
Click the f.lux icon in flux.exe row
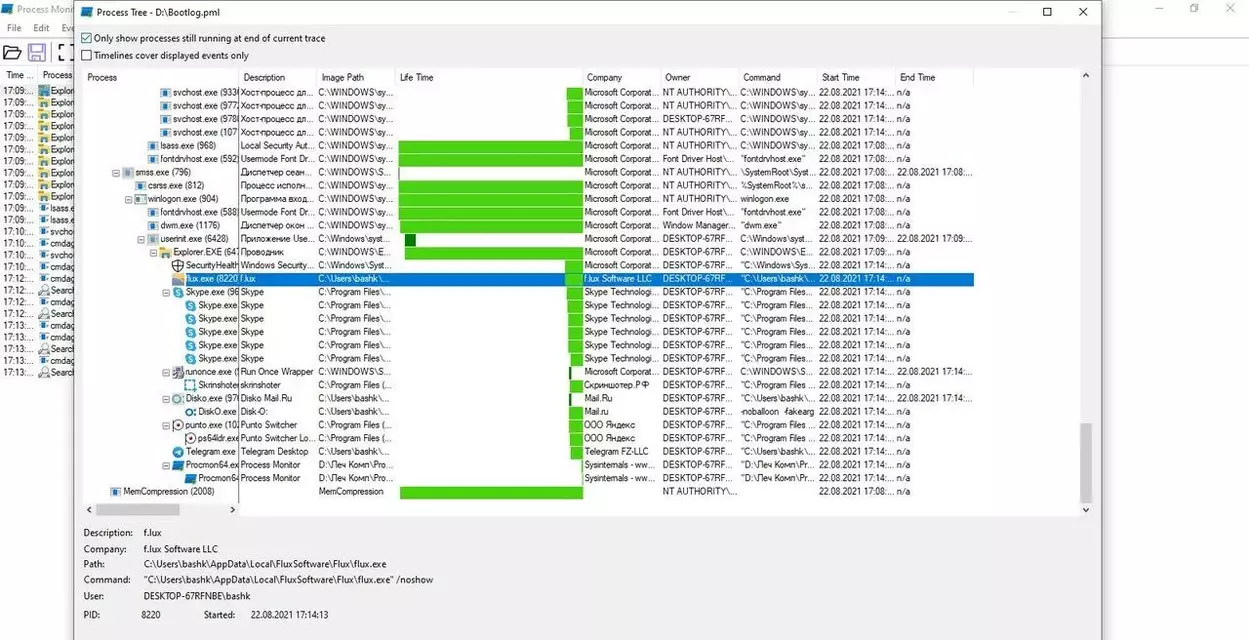[x=178, y=279]
